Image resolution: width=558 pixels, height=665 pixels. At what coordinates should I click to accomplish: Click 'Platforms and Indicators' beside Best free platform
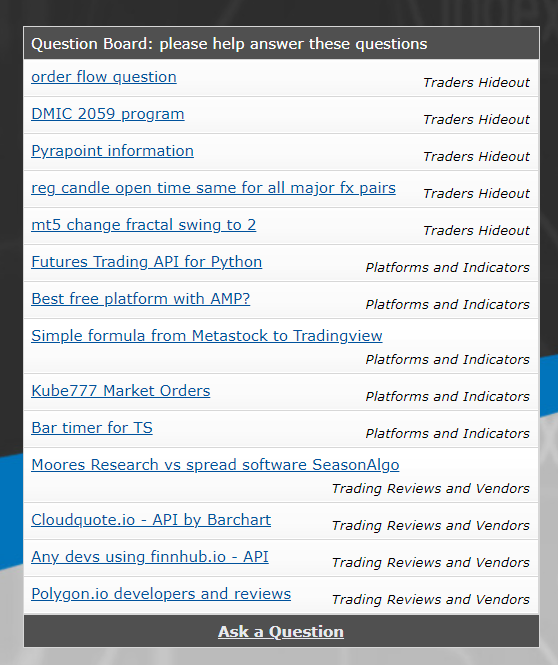(448, 304)
